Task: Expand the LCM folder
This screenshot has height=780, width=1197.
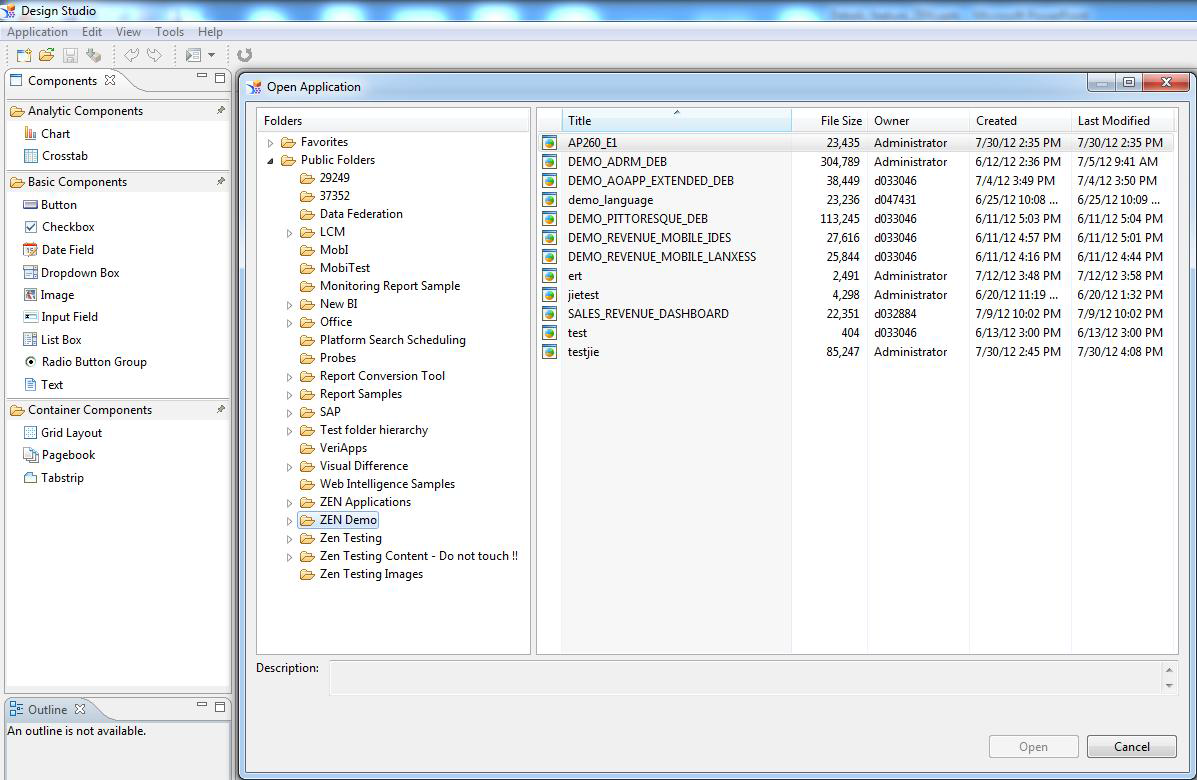Action: [289, 233]
